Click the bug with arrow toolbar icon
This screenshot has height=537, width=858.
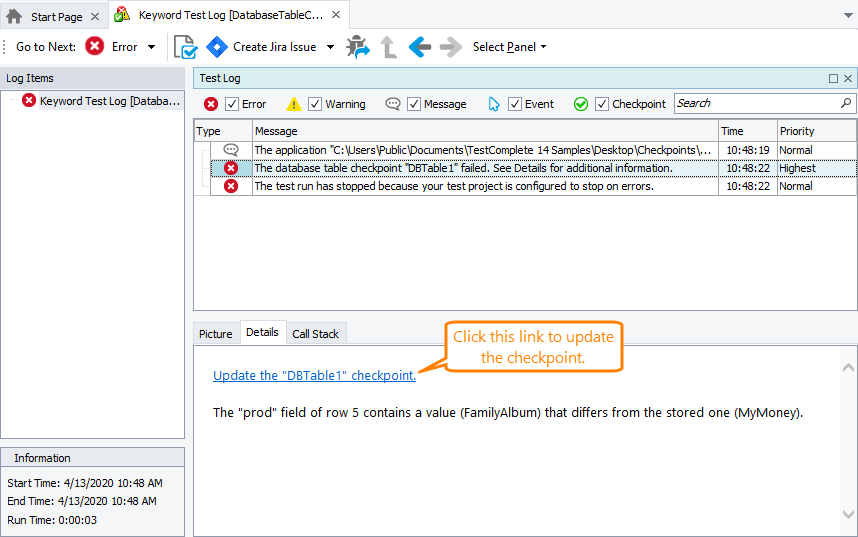357,47
